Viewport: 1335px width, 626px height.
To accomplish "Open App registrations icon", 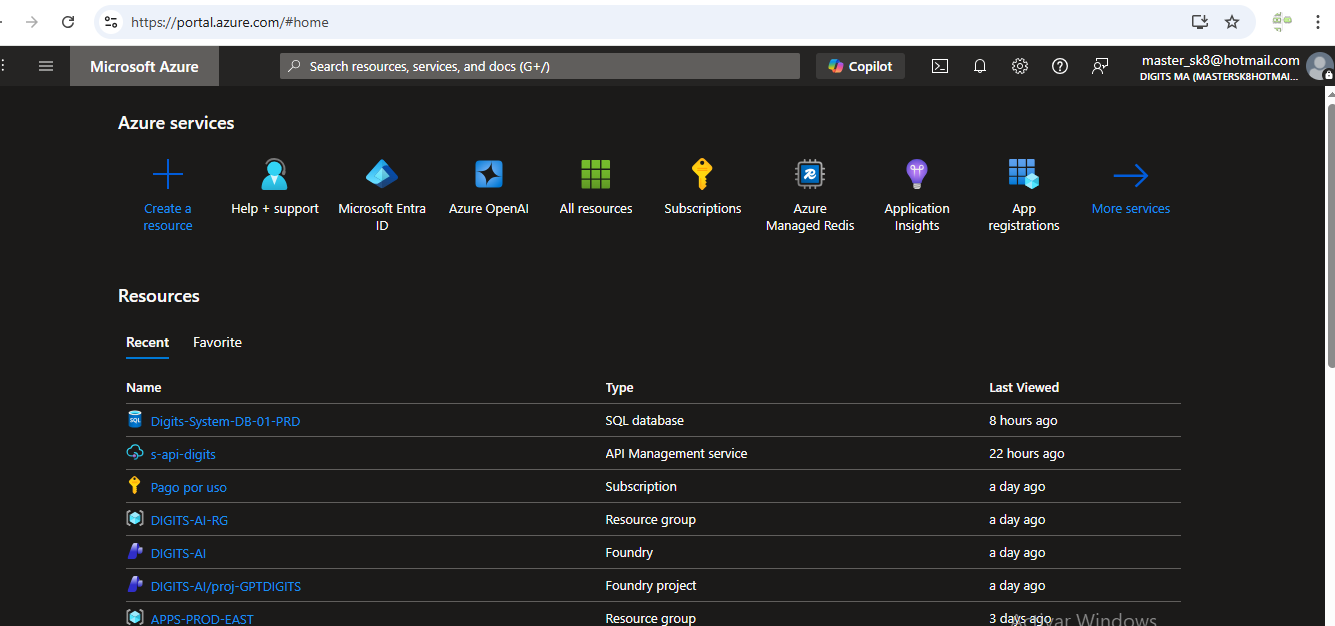I will click(1024, 175).
